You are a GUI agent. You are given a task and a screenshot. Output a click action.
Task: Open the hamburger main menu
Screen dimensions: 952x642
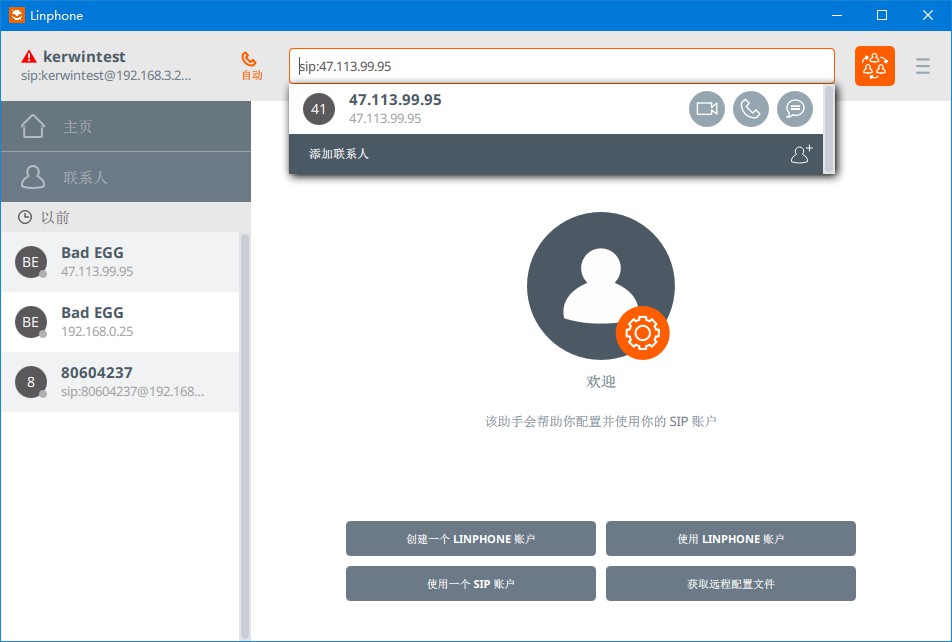click(x=923, y=66)
